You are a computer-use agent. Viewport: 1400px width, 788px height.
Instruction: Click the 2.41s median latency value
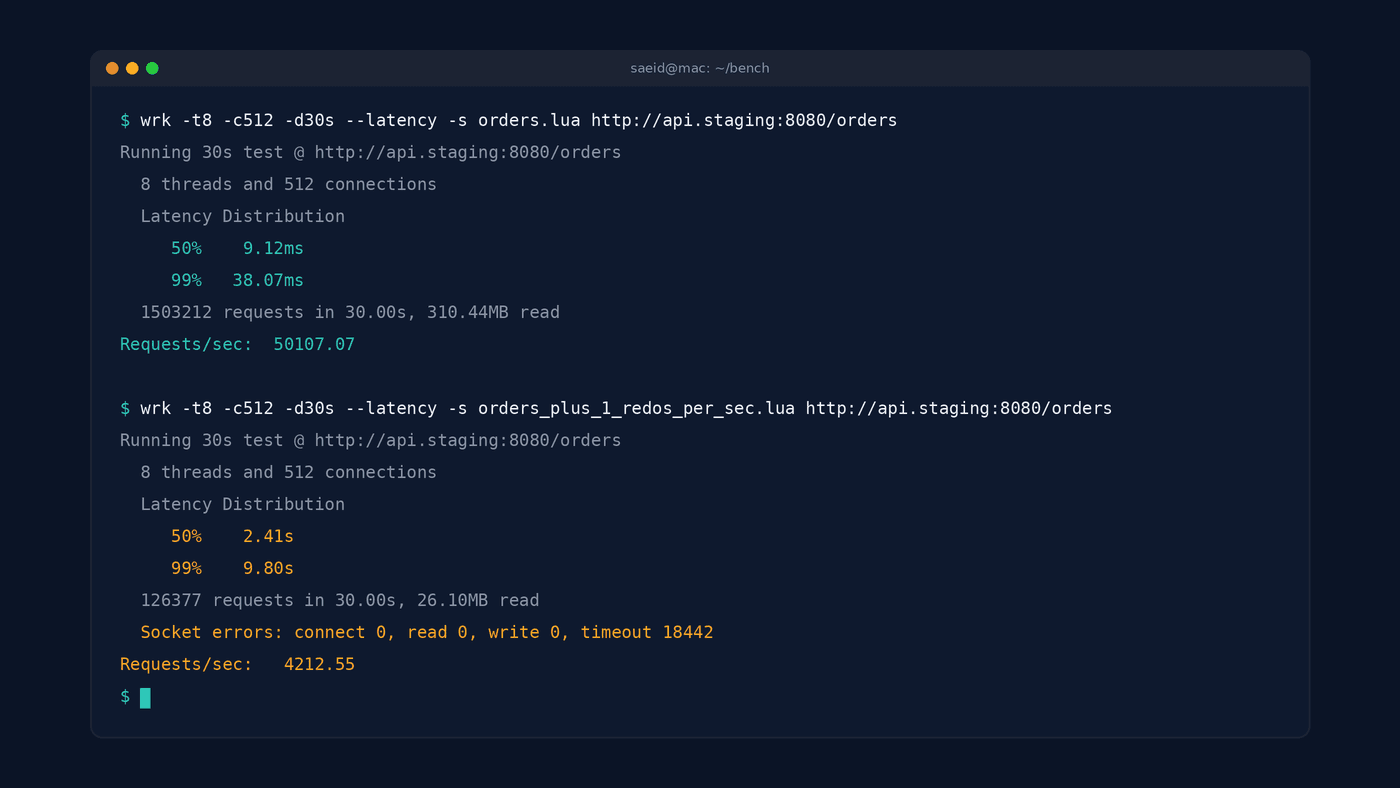click(x=268, y=536)
